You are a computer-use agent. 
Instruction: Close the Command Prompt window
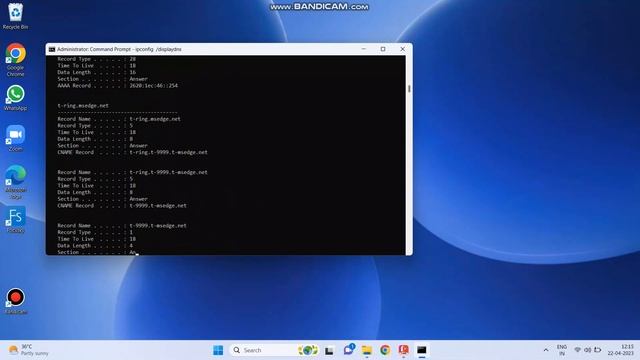pyautogui.click(x=402, y=49)
